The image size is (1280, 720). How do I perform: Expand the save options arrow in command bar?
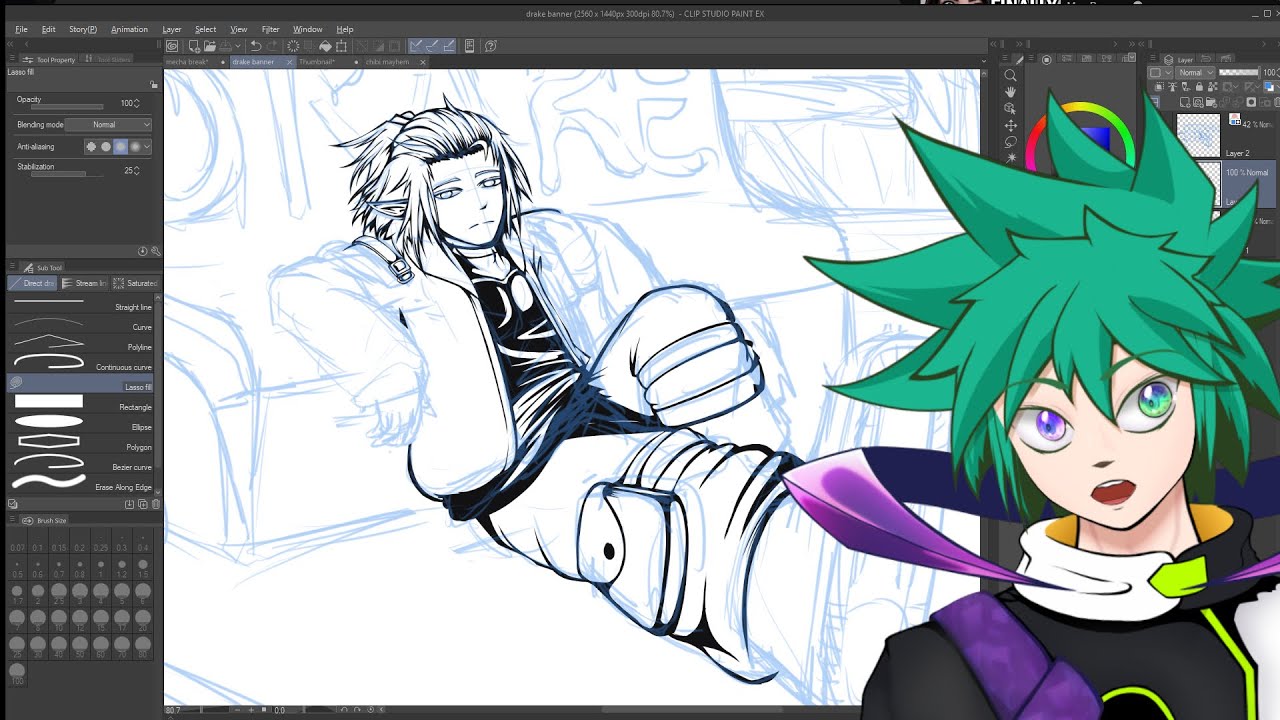point(238,46)
